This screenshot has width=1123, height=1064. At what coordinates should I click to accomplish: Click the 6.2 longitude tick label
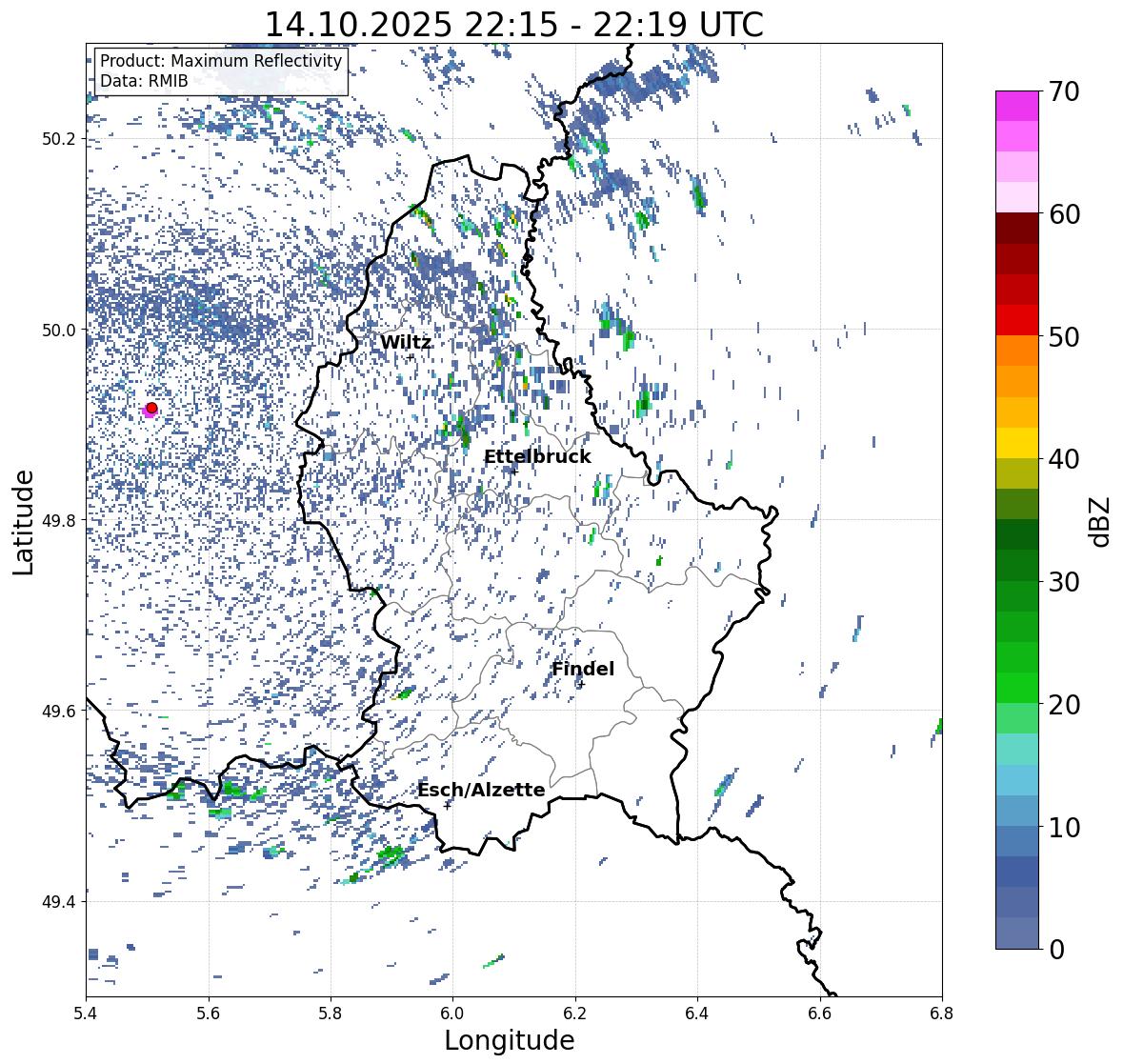[x=575, y=1013]
